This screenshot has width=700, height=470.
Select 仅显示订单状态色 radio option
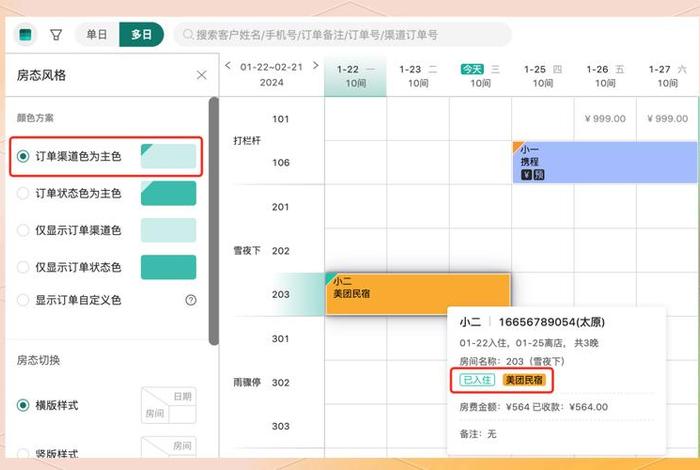(x=23, y=267)
